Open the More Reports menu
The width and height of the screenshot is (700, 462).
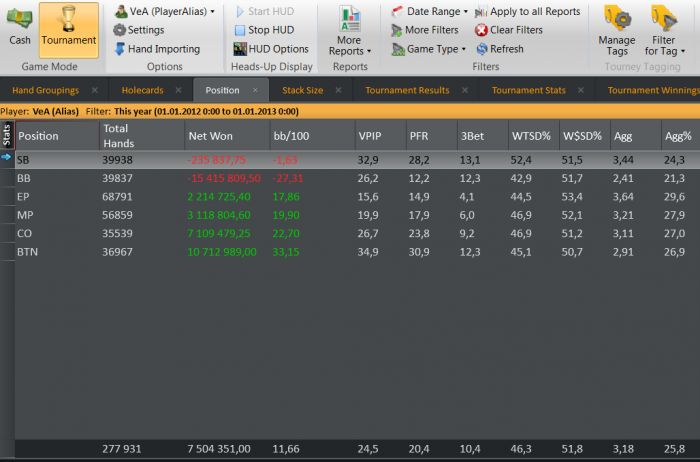[350, 31]
